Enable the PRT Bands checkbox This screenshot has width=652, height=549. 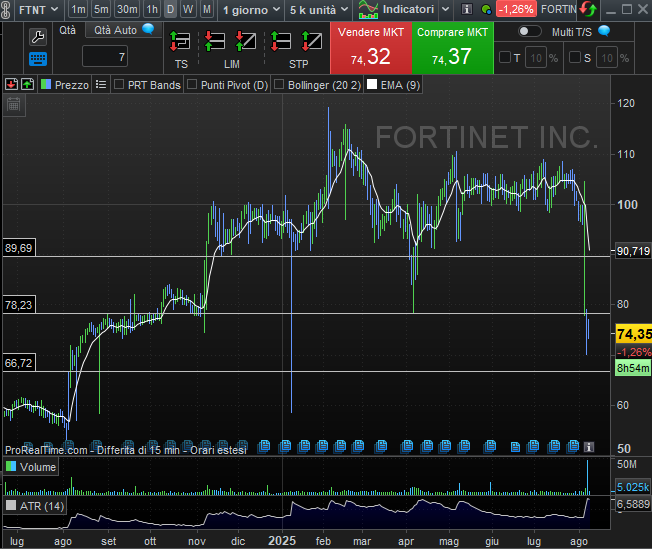[119, 85]
